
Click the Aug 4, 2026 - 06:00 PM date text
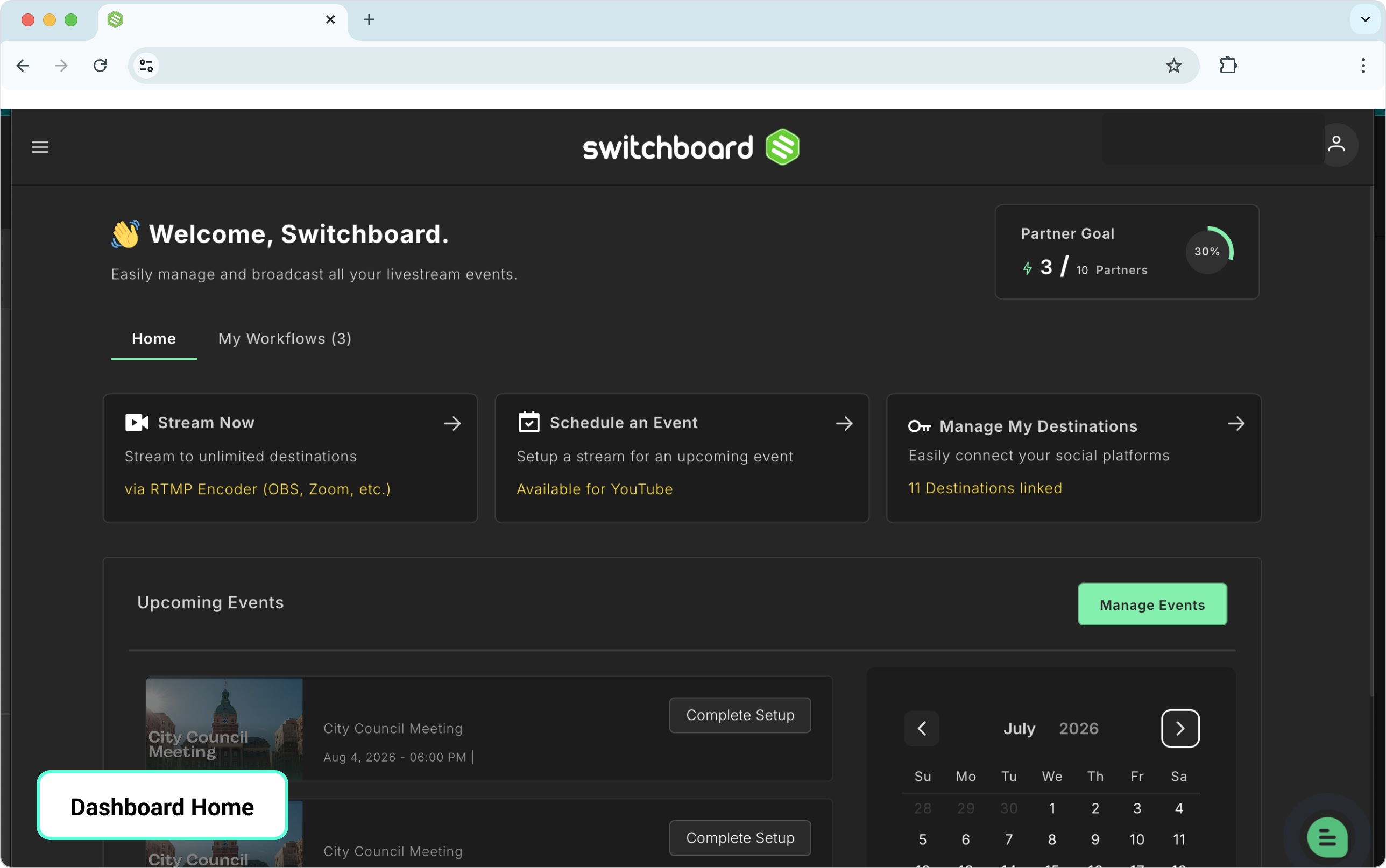click(x=395, y=757)
